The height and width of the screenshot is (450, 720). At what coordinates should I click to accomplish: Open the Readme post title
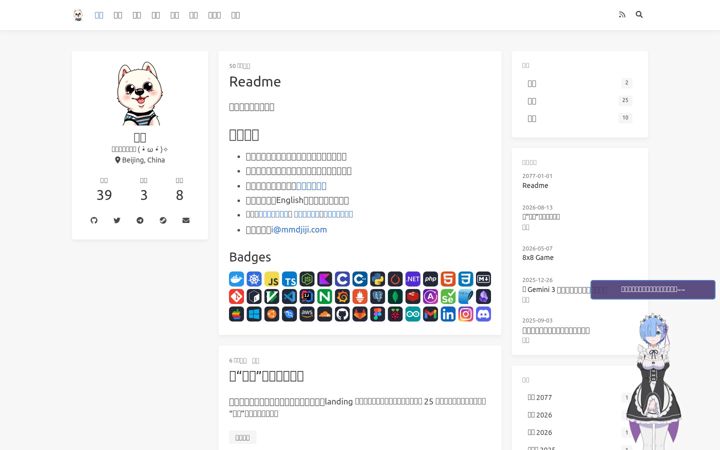click(255, 82)
